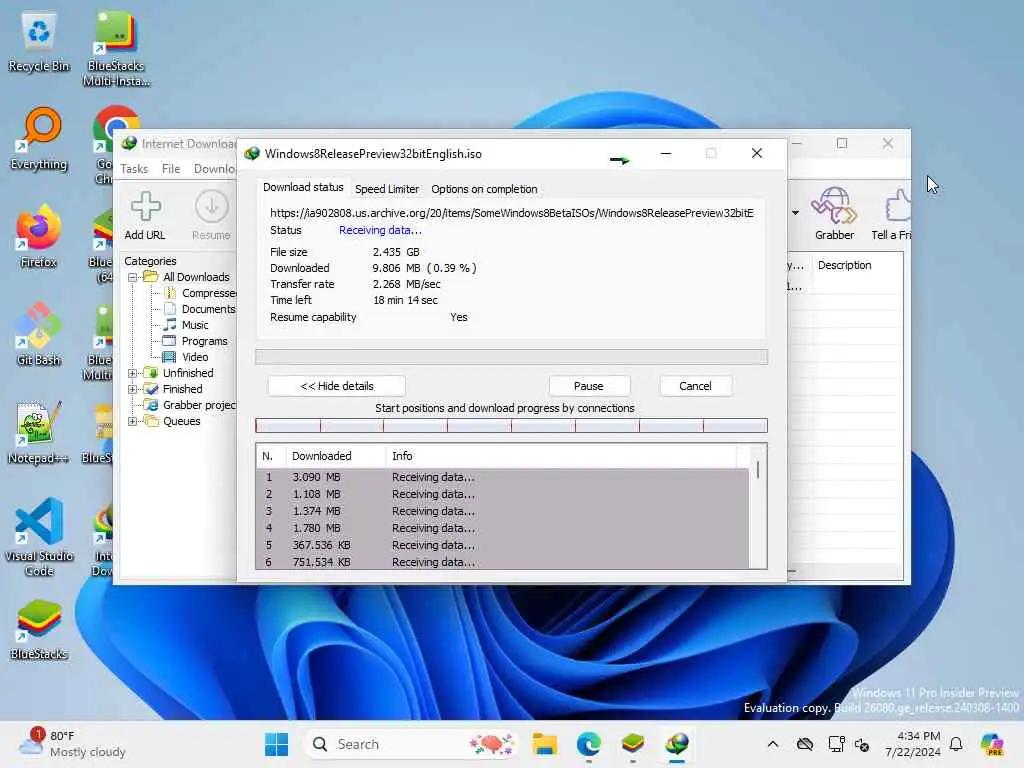Select the Git Bash desktop icon
This screenshot has height=768, width=1024.
pyautogui.click(x=39, y=334)
